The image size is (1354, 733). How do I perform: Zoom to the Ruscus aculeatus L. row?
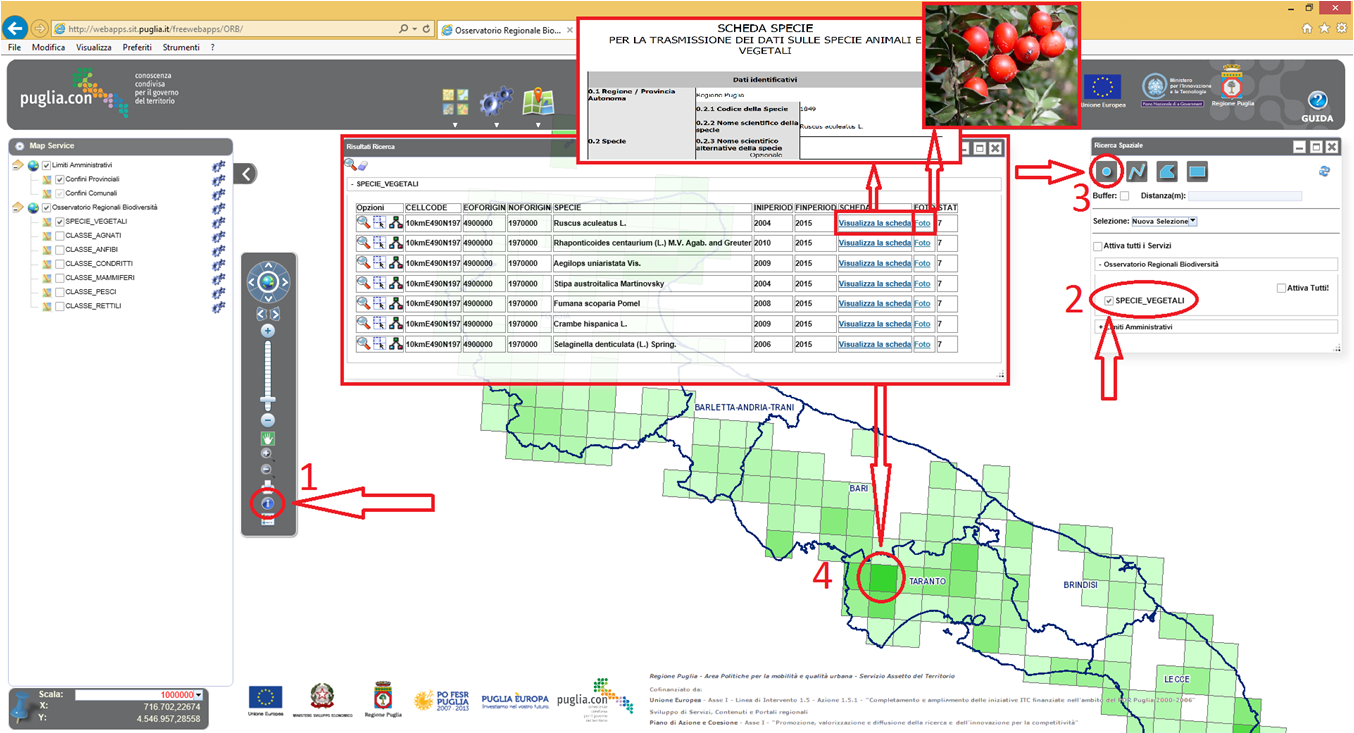363,223
